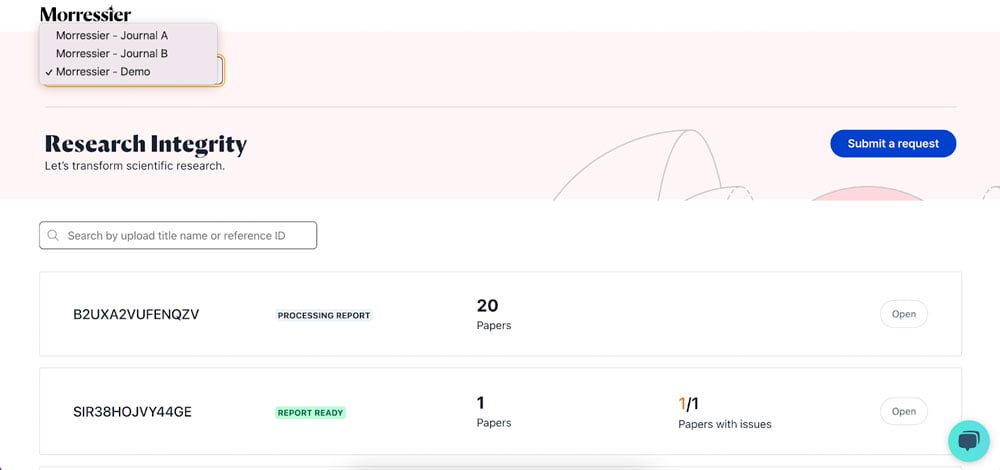The image size is (1000, 470).
Task: Click the 20 Papers count
Action: (494, 314)
